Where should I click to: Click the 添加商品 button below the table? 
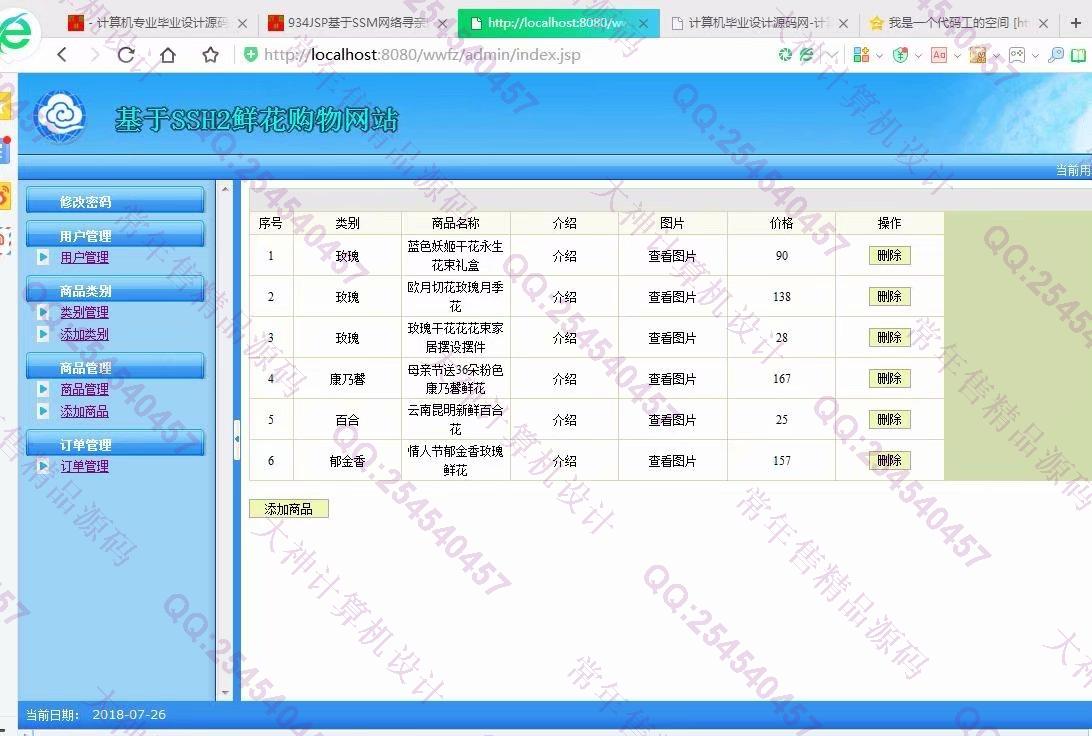288,509
